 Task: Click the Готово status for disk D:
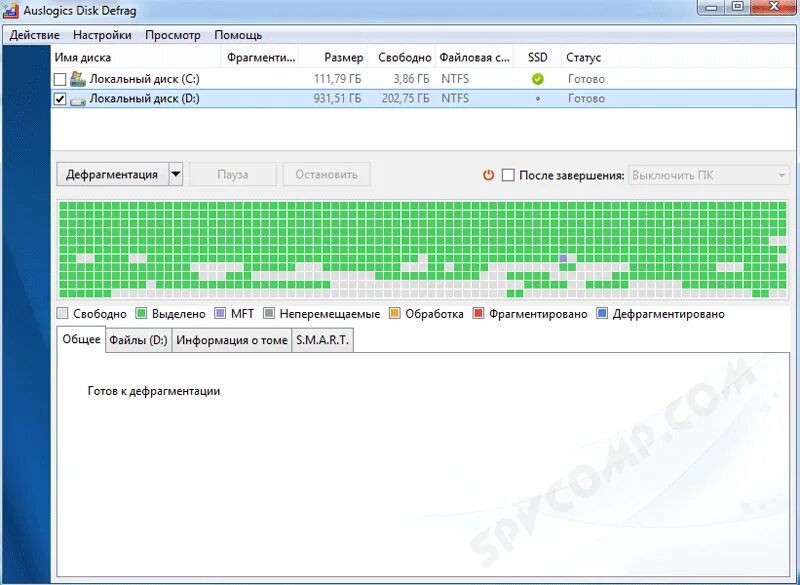pyautogui.click(x=586, y=98)
